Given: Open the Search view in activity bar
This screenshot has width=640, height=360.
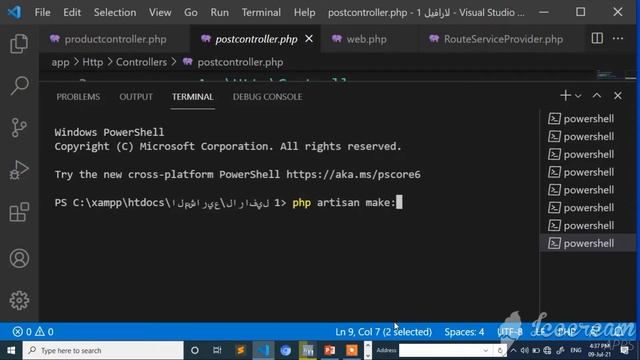Looking at the screenshot, I should 19,85.
